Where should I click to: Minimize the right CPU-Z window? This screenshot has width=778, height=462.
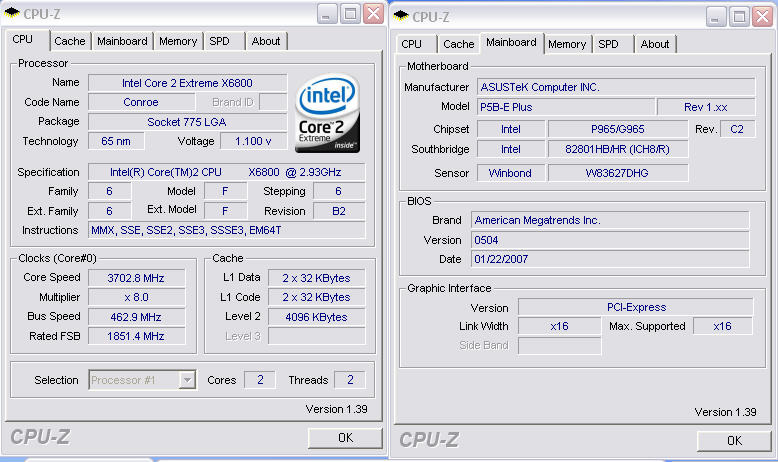716,17
